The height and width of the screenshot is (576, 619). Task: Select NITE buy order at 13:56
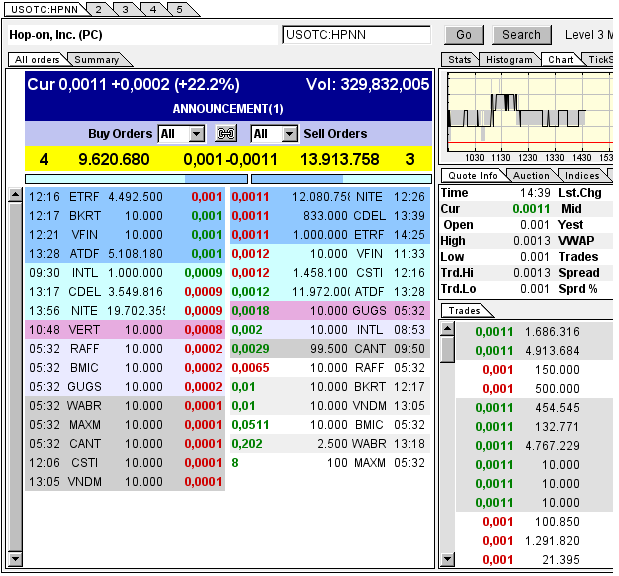click(x=125, y=311)
